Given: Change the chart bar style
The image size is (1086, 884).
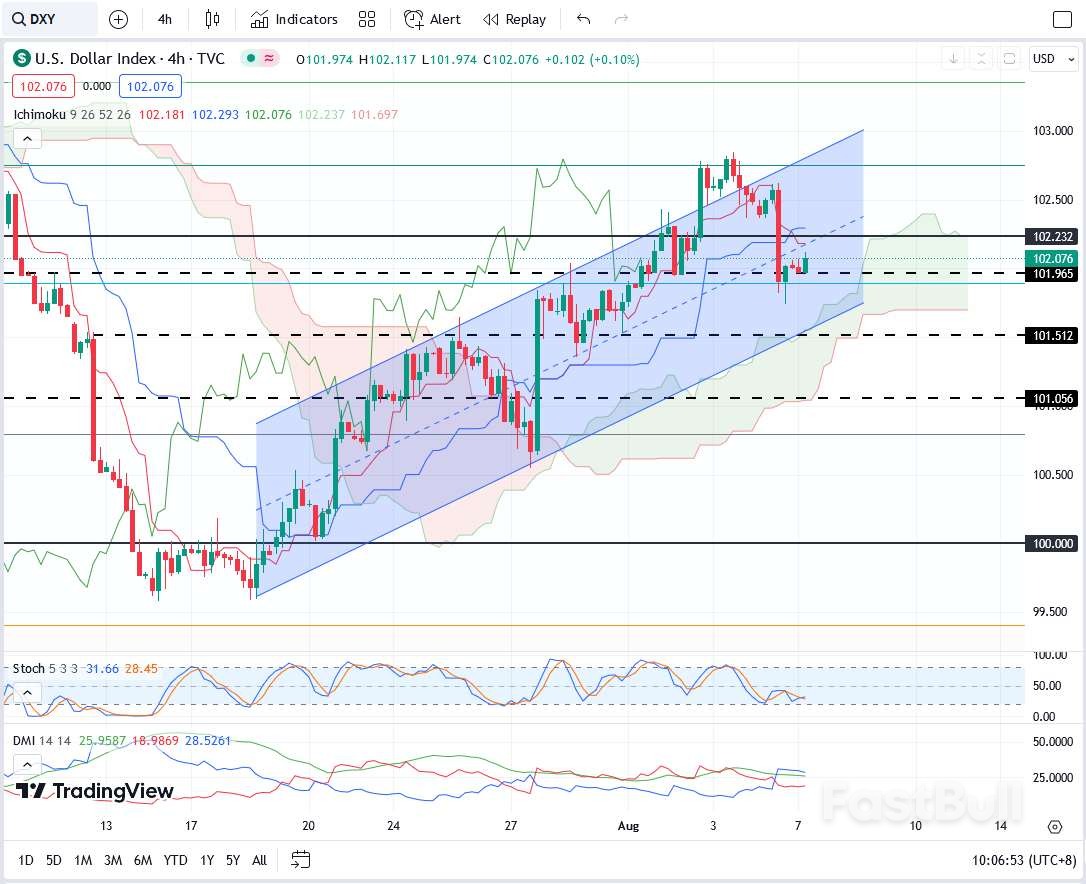Looking at the screenshot, I should pos(211,19).
